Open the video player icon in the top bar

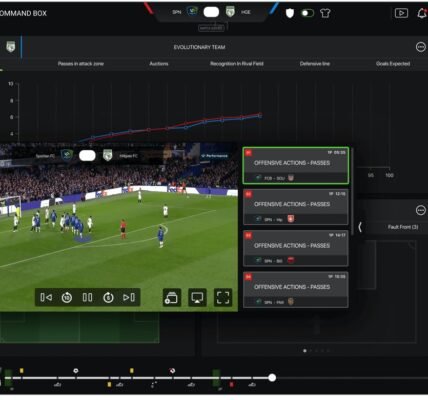[x=401, y=13]
